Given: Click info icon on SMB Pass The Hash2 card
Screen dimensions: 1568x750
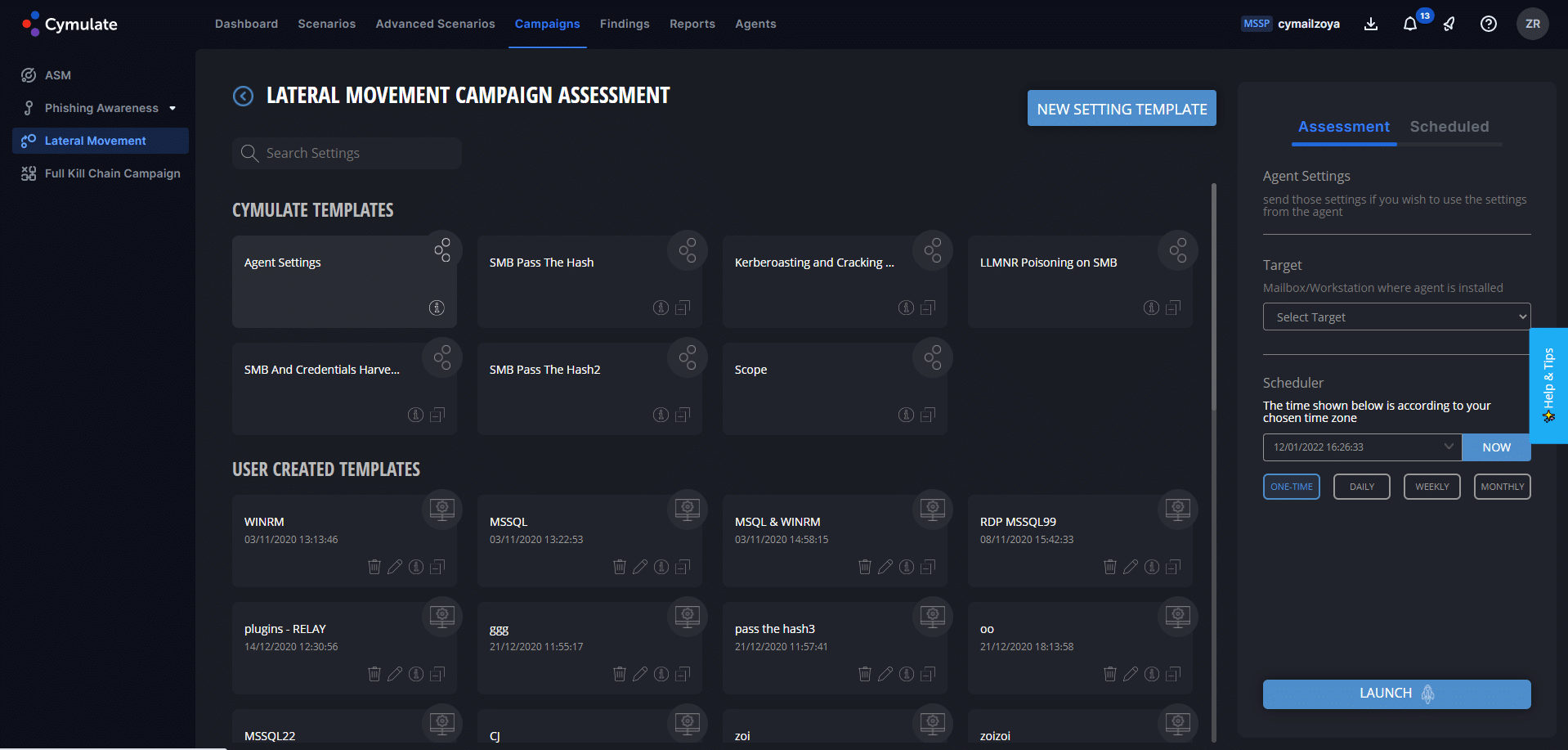Looking at the screenshot, I should [x=661, y=415].
